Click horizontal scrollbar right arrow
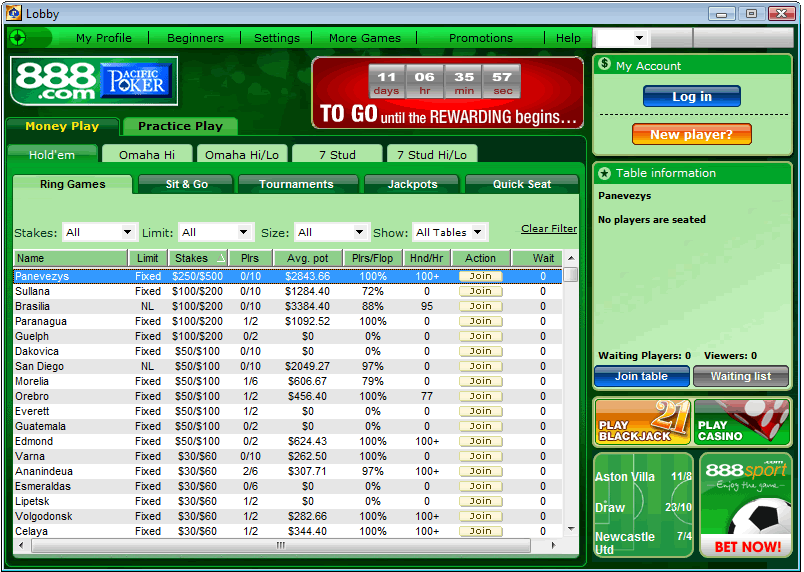 (553, 545)
